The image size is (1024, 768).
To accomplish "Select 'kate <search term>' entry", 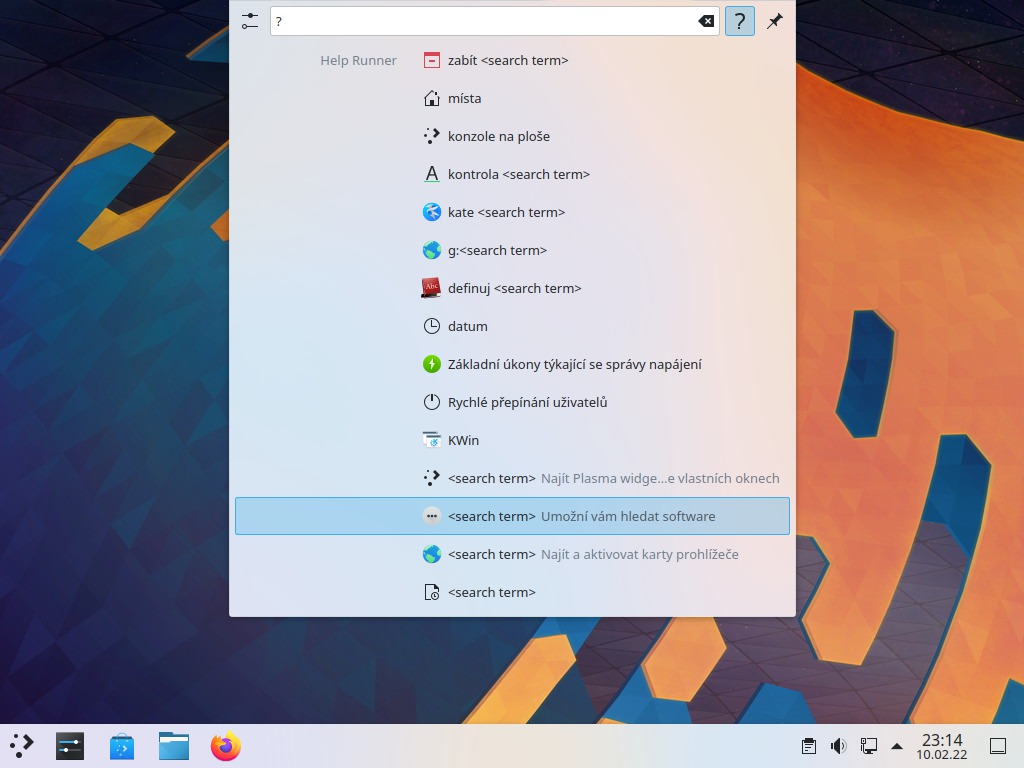I will pyautogui.click(x=506, y=212).
